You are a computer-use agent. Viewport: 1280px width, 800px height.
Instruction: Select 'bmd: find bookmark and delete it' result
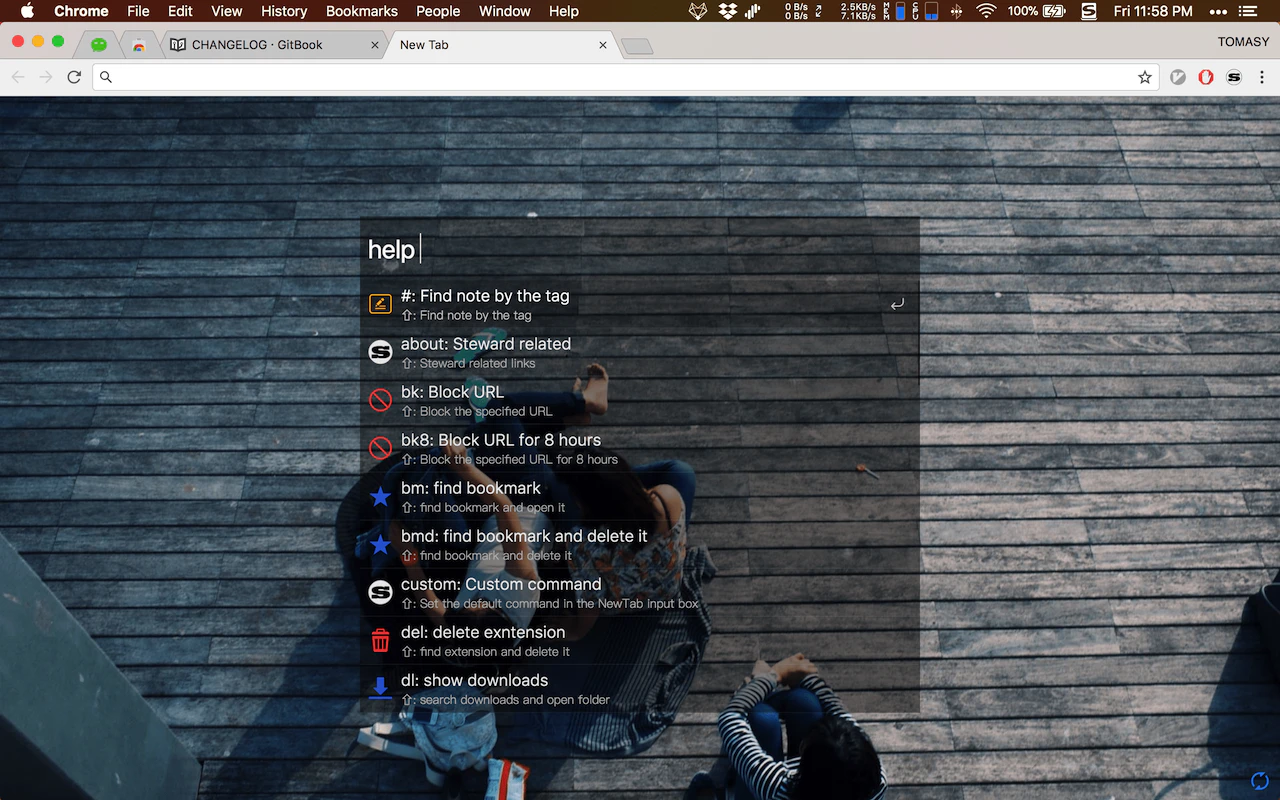[x=640, y=544]
